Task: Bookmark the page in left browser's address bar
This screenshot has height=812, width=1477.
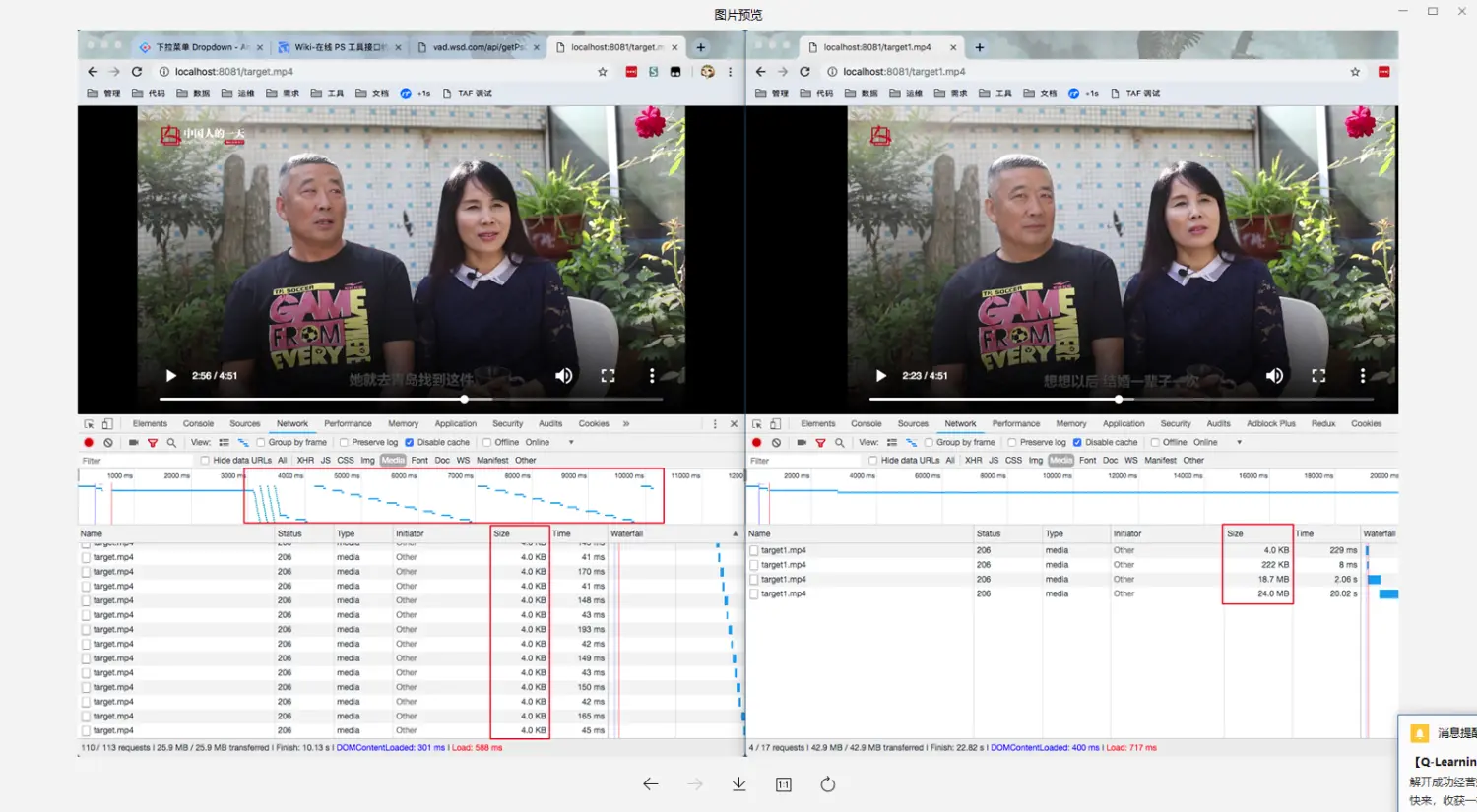Action: coord(603,72)
